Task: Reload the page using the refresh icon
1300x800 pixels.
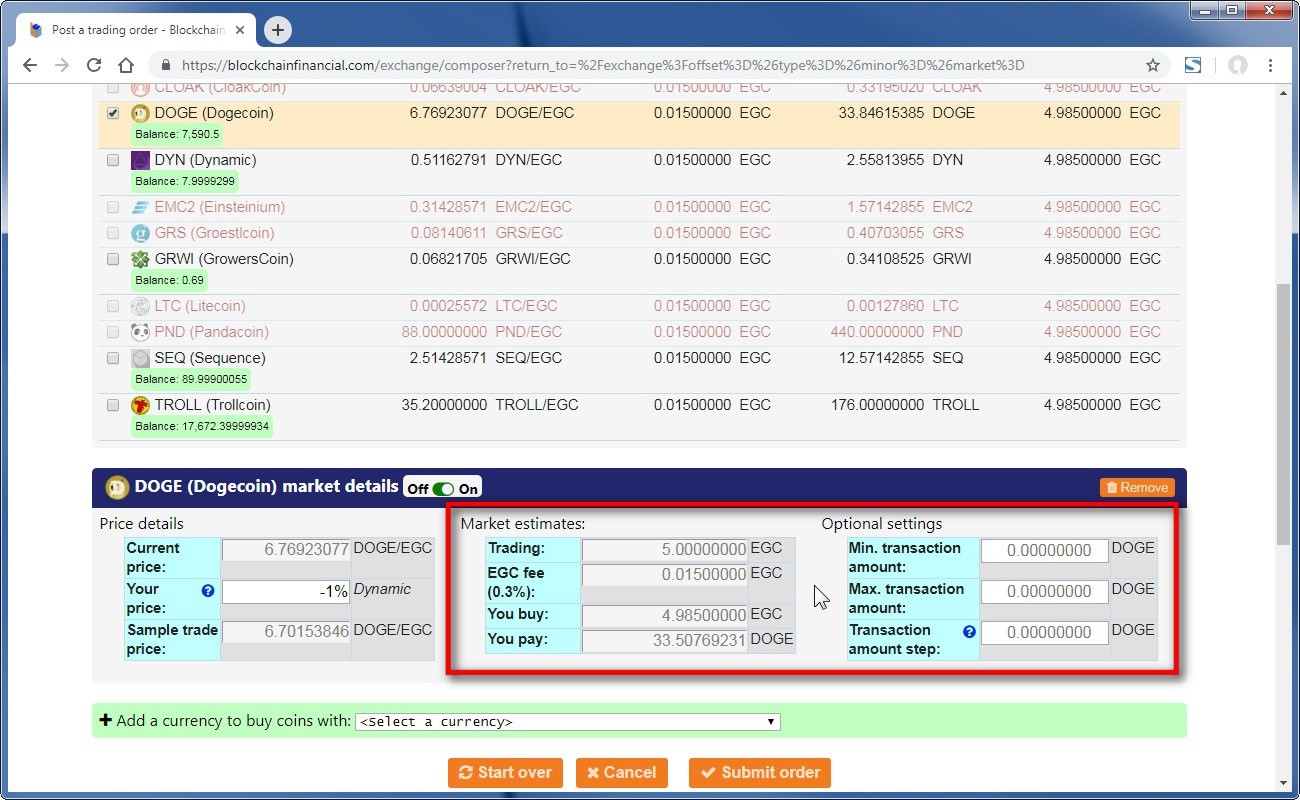Action: (x=94, y=65)
